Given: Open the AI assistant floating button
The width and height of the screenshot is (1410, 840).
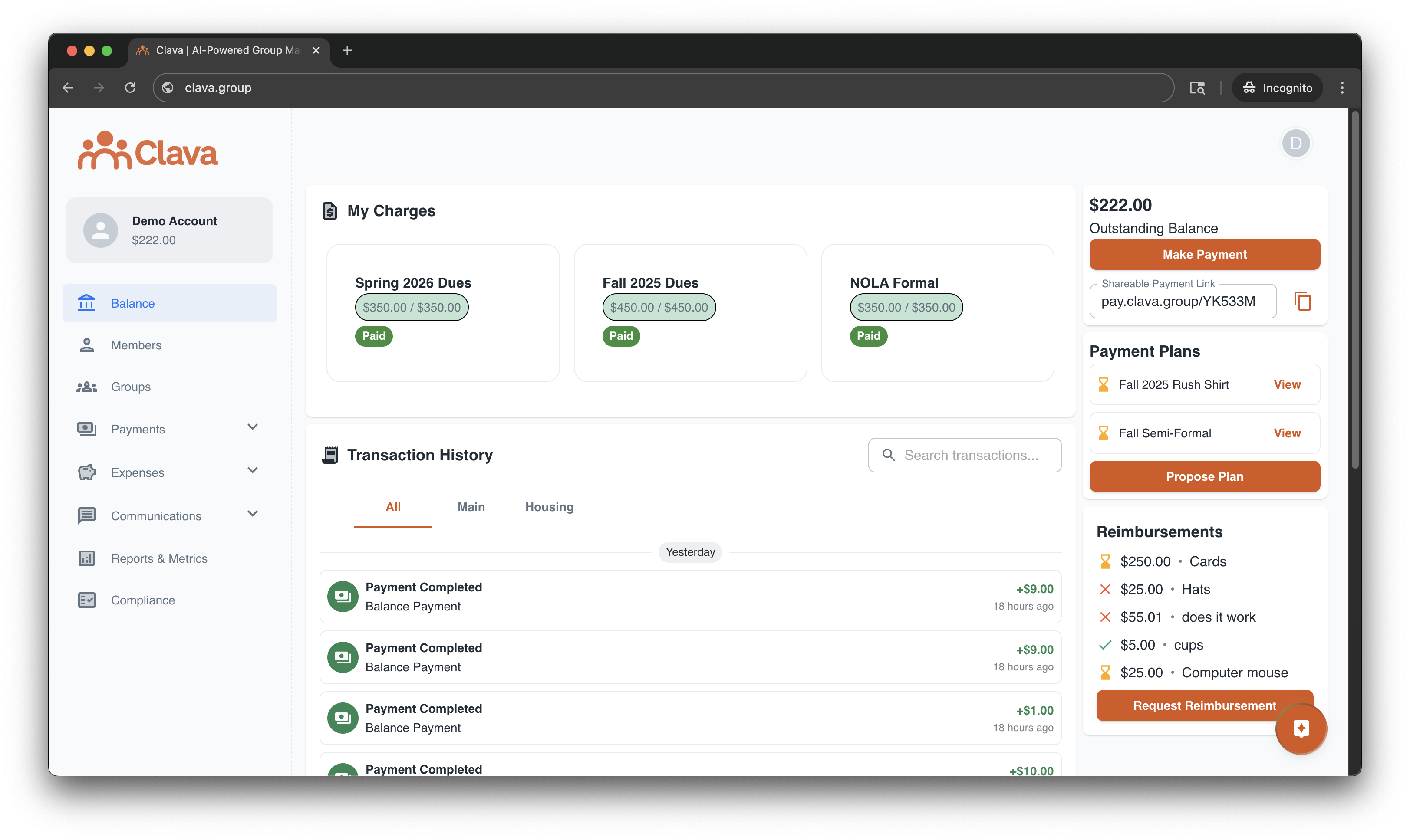Looking at the screenshot, I should (1301, 728).
